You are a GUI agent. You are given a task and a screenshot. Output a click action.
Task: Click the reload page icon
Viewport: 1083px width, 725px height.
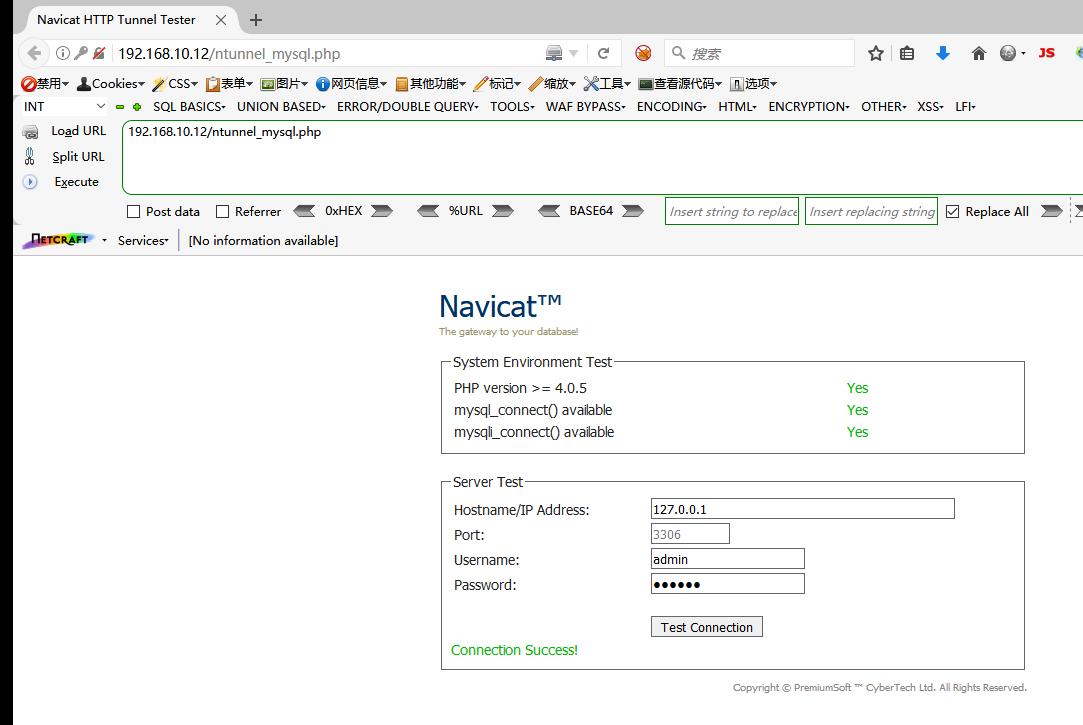pos(603,53)
